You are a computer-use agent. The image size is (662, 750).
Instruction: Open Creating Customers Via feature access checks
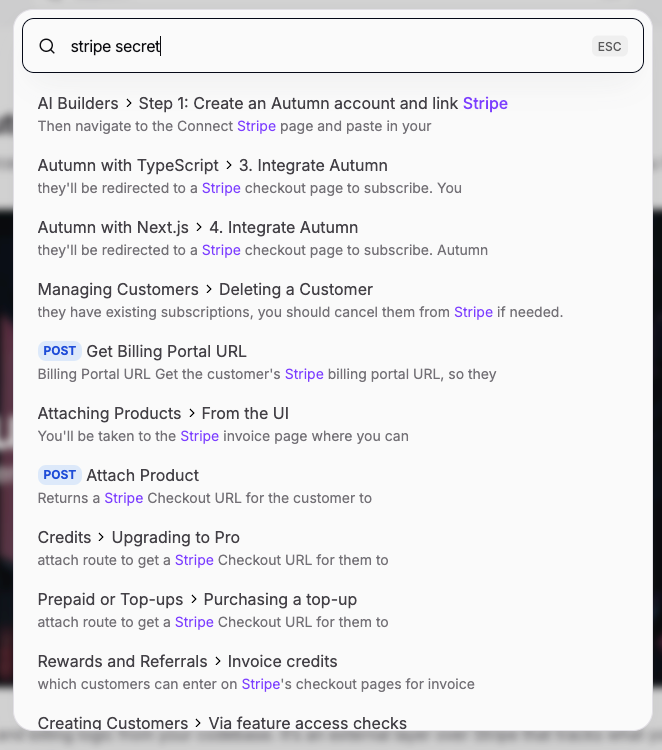tap(222, 723)
